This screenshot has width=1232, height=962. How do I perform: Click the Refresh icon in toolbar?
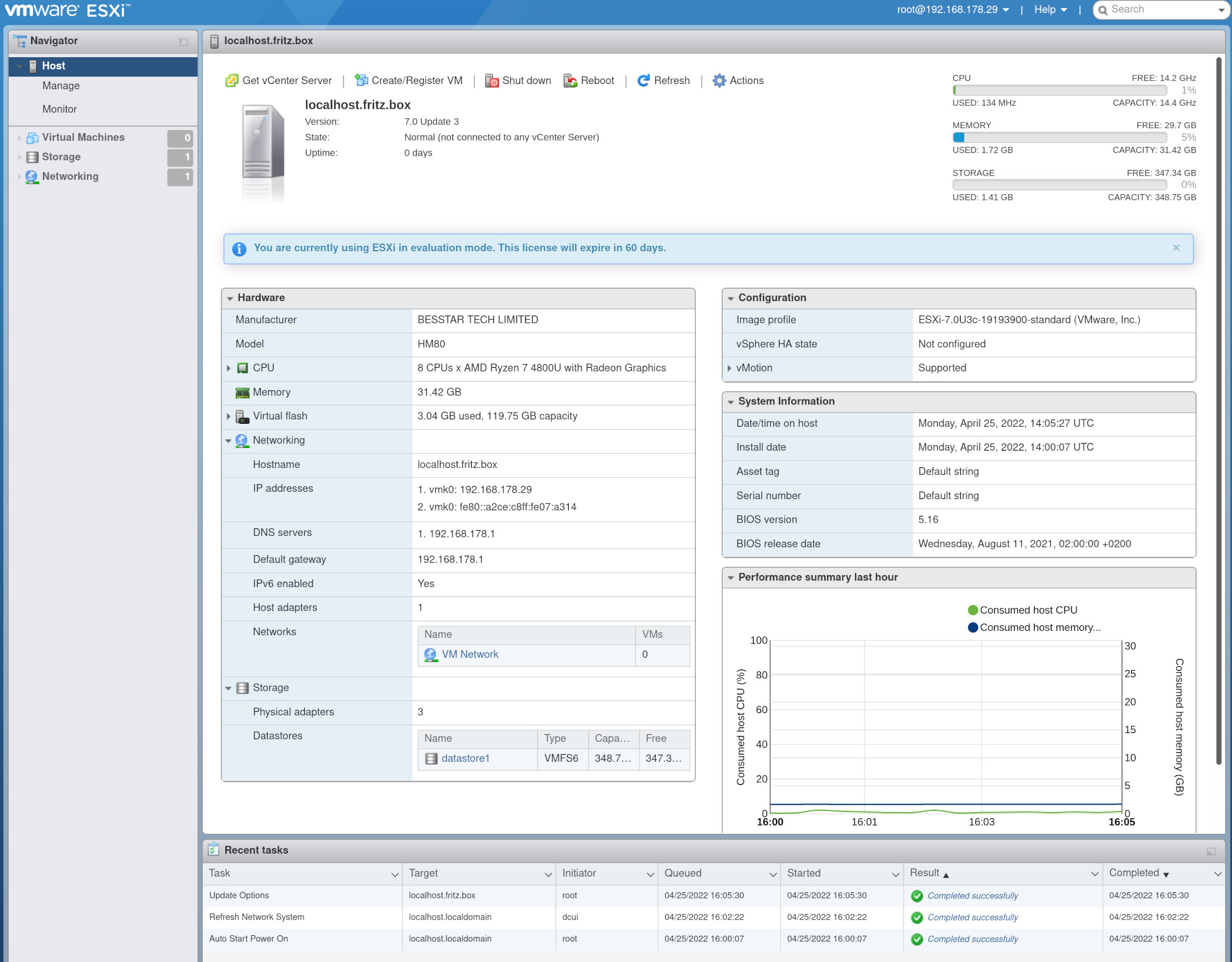coord(643,80)
